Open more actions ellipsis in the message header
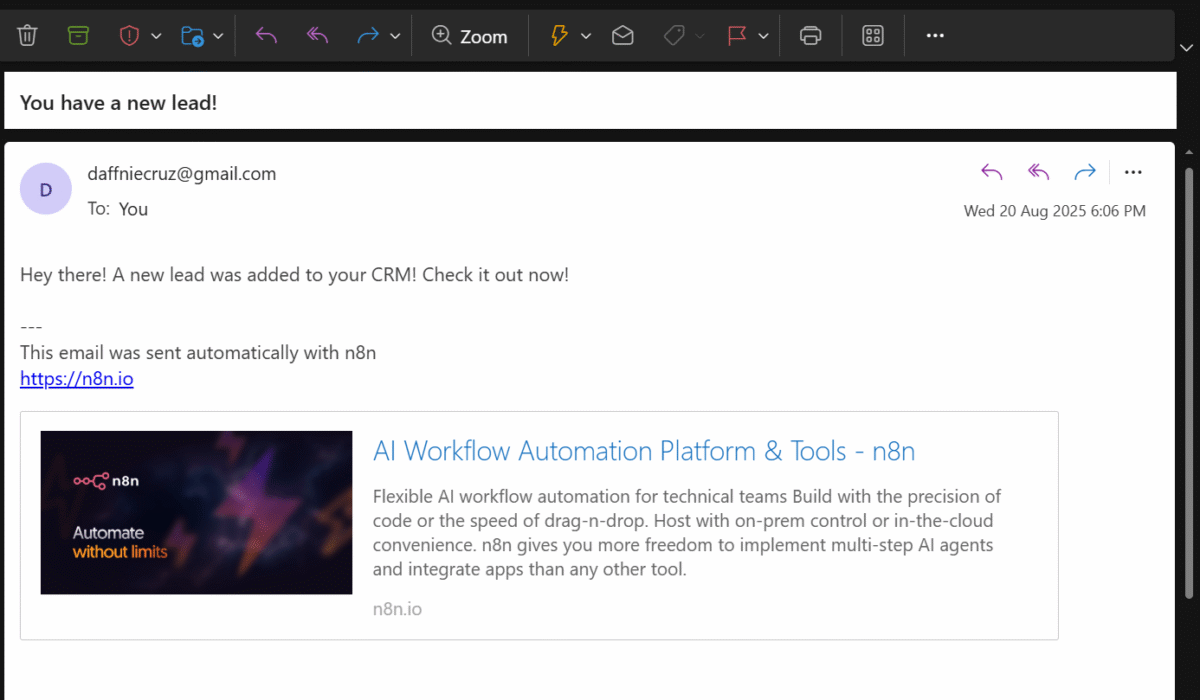This screenshot has height=700, width=1200. (1133, 173)
